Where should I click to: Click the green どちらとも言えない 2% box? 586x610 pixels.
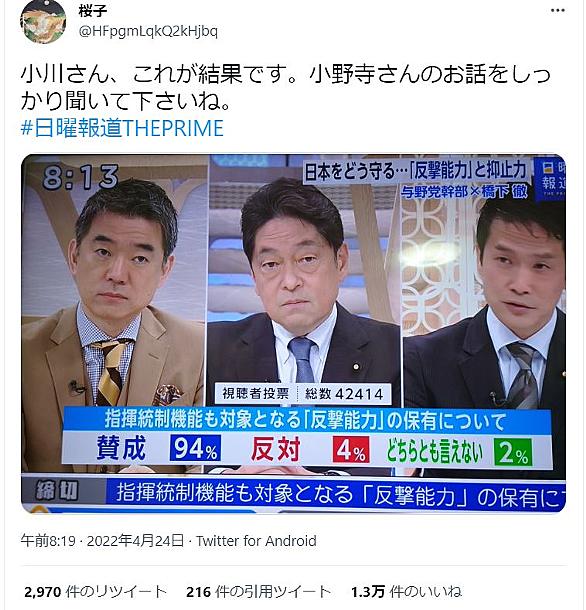coord(513,452)
